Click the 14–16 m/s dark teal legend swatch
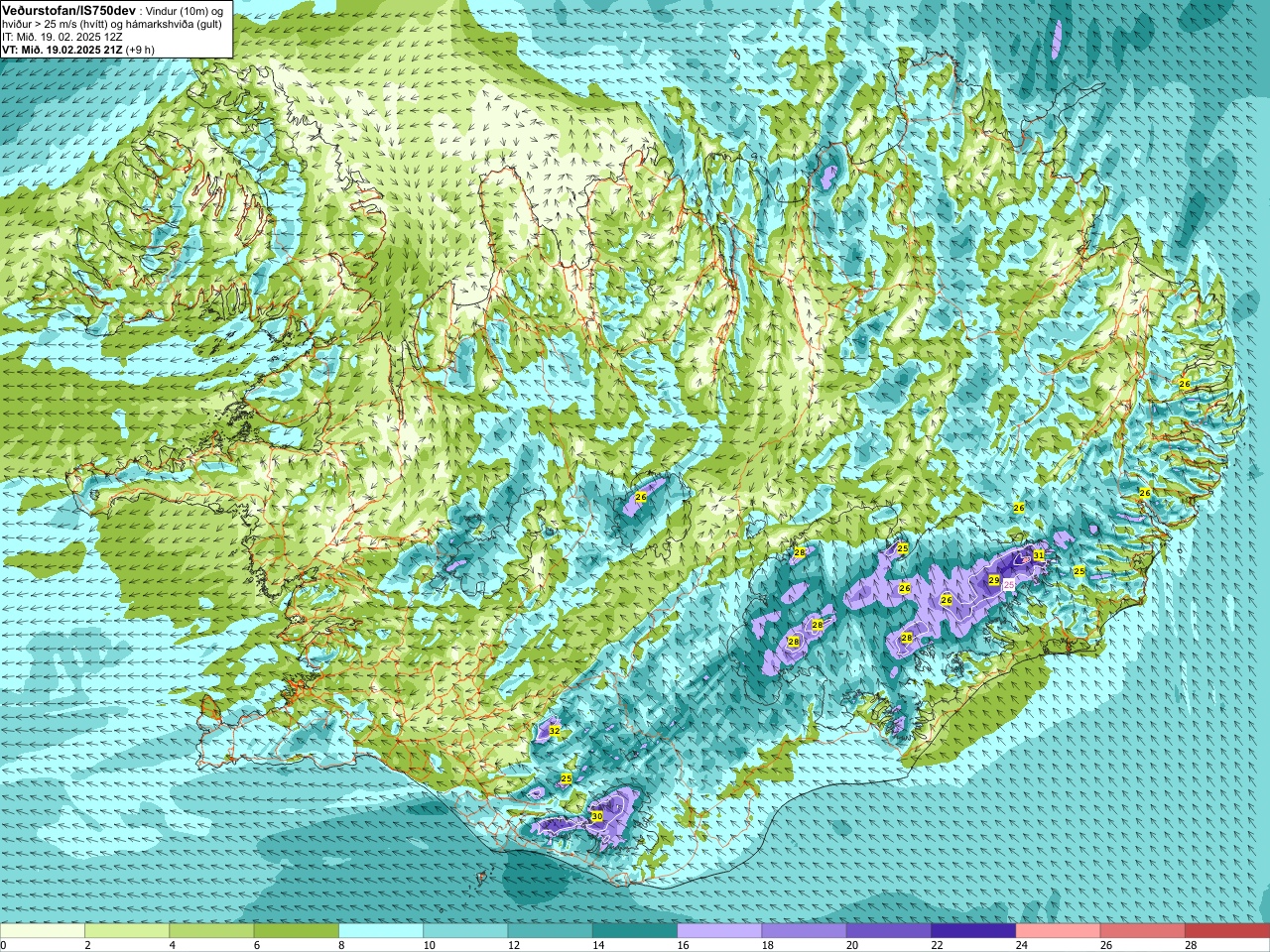Image resolution: width=1270 pixels, height=952 pixels. tap(635, 931)
